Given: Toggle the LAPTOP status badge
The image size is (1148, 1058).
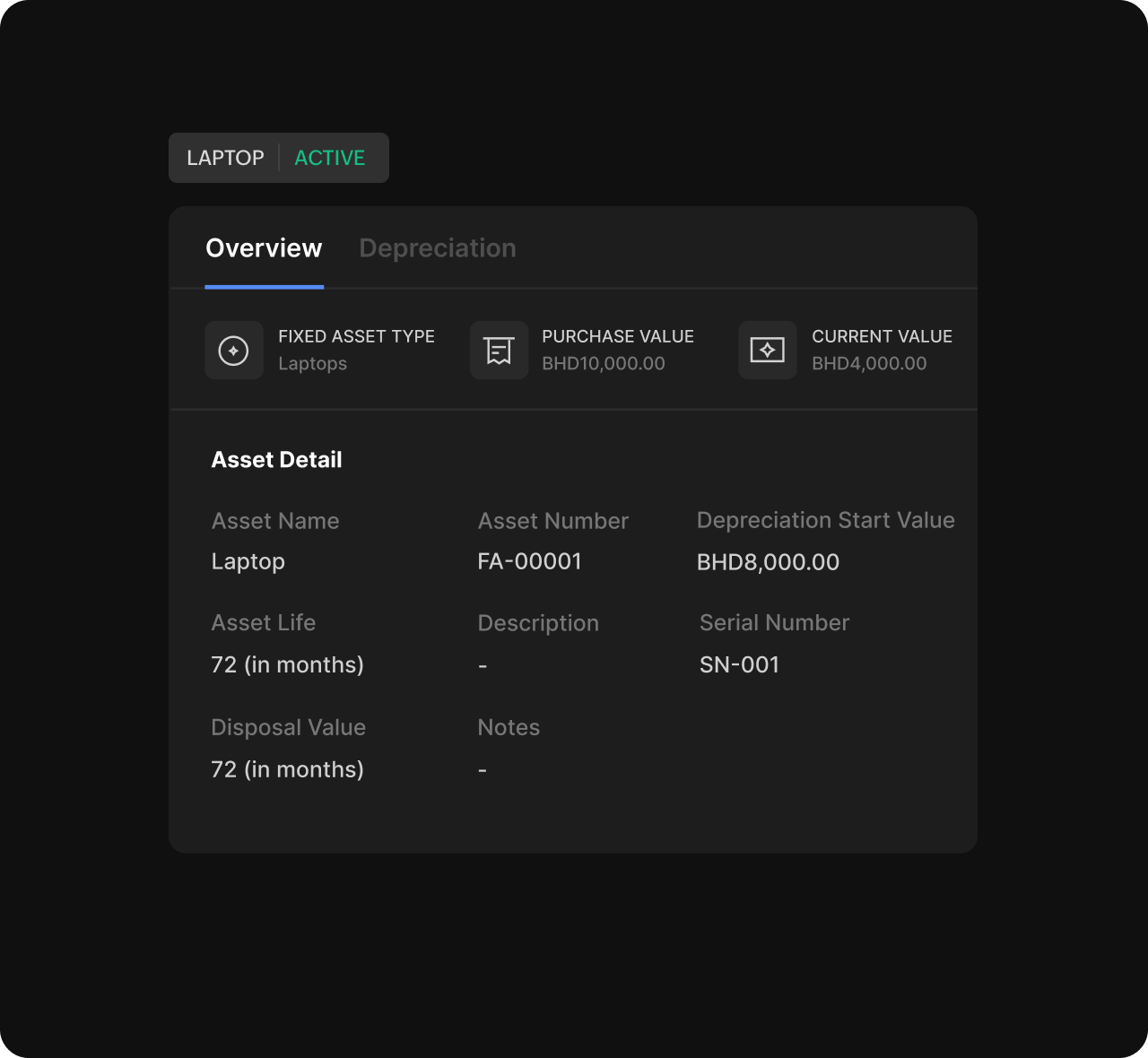Looking at the screenshot, I should [x=226, y=157].
